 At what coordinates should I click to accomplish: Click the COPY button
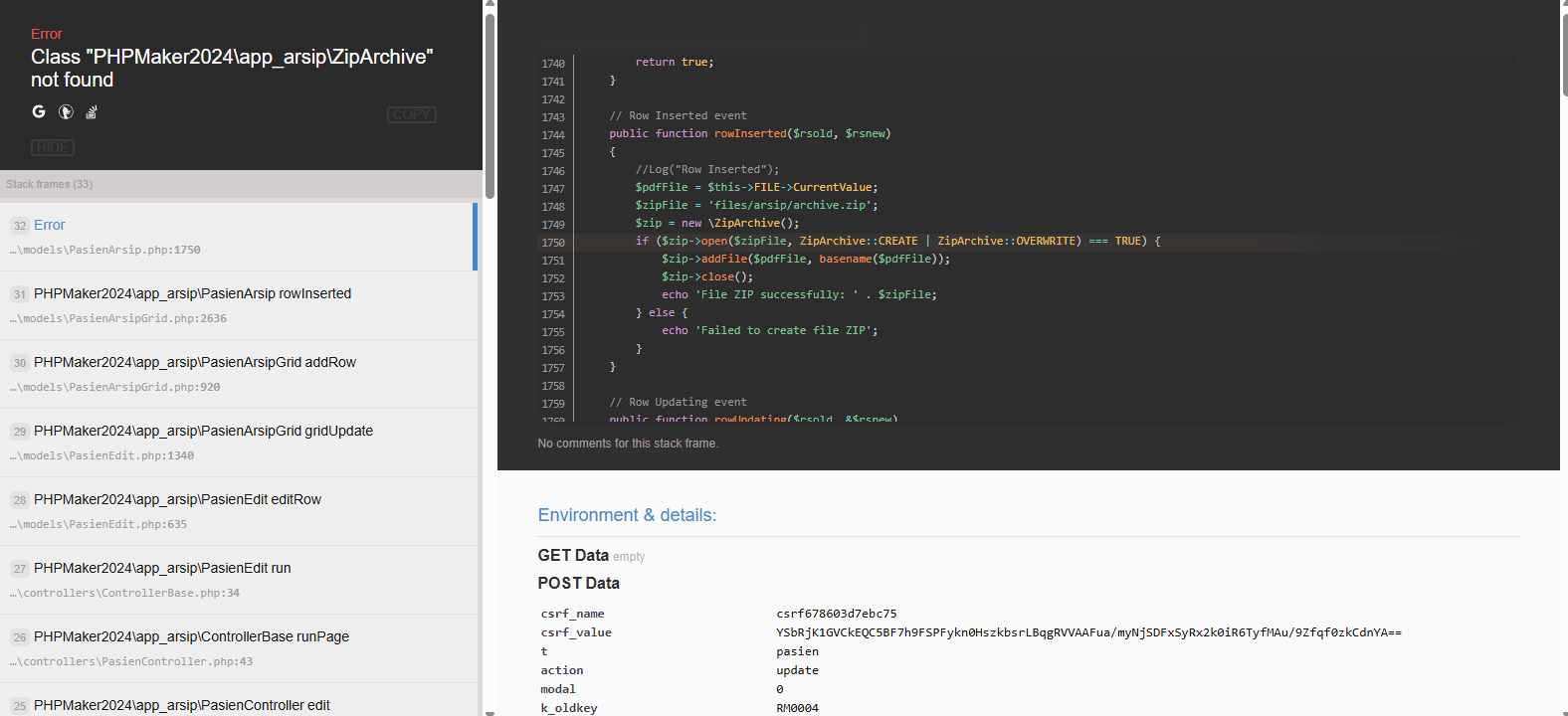(x=411, y=114)
